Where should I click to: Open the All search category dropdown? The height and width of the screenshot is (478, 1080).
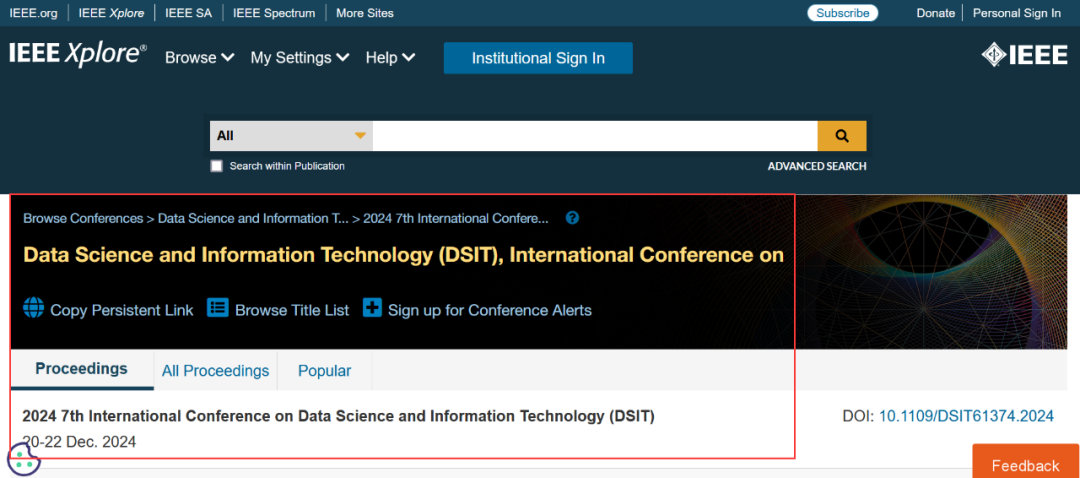pyautogui.click(x=291, y=136)
